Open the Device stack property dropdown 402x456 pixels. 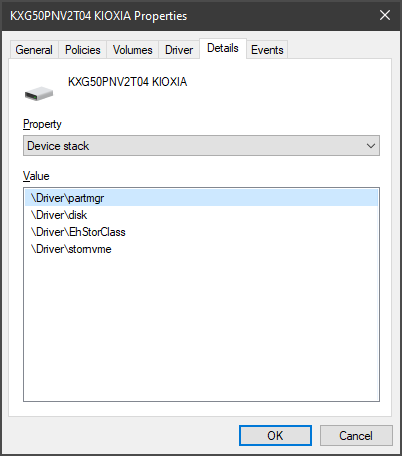tap(201, 146)
